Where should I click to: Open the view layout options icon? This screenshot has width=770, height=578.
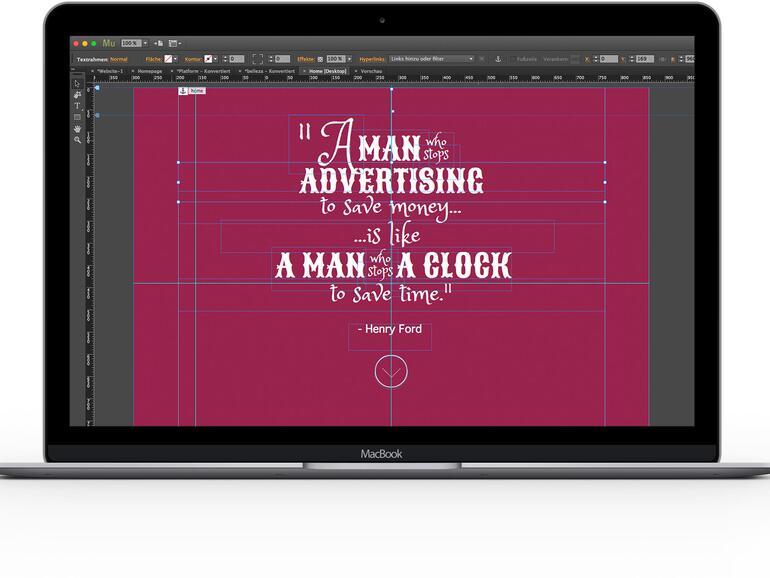click(x=174, y=43)
